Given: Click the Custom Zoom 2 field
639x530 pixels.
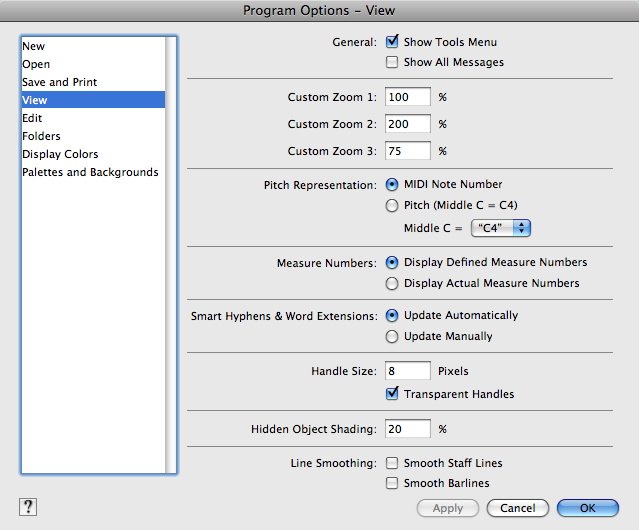Looking at the screenshot, I should 408,124.
